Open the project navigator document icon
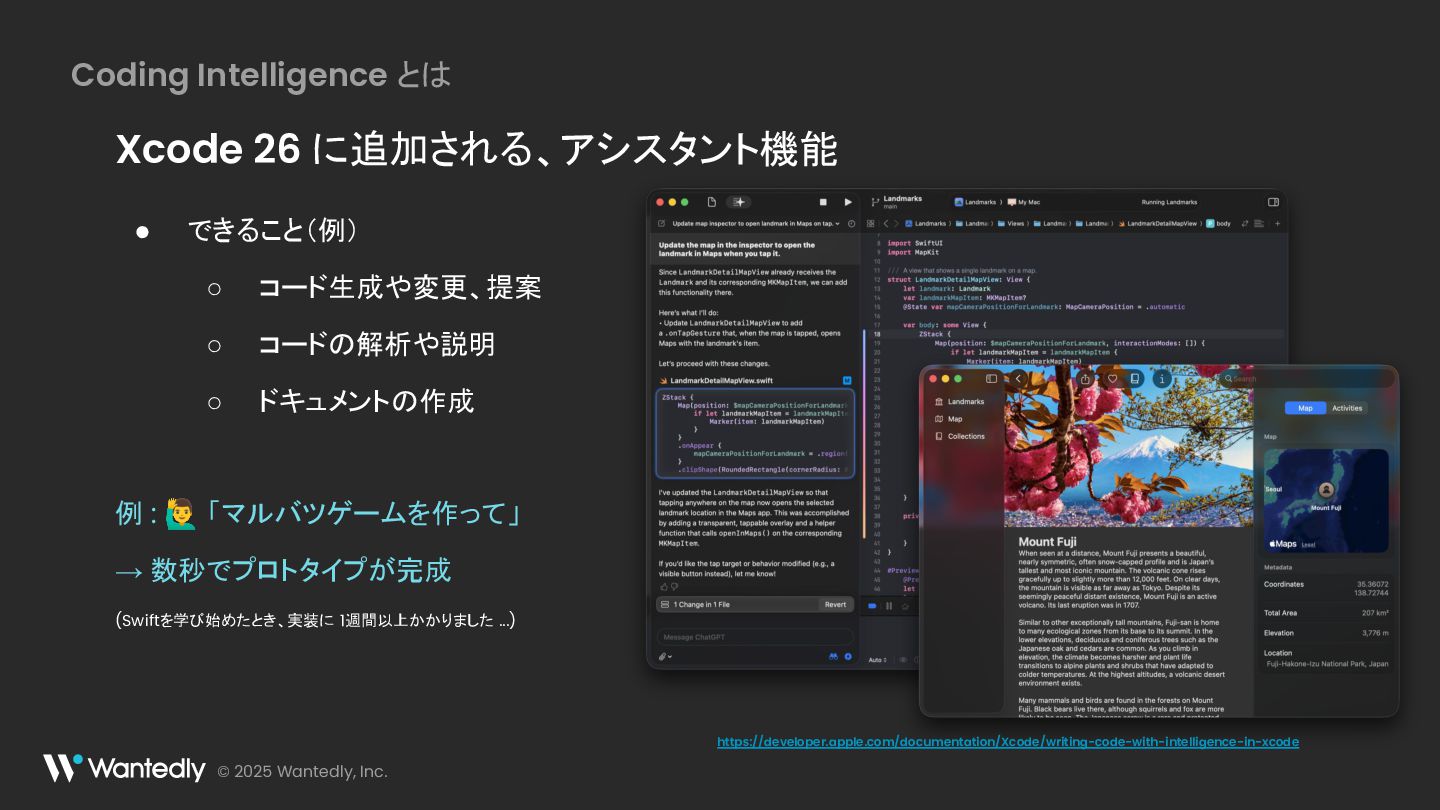Screen dimensions: 1440x810 pos(712,202)
